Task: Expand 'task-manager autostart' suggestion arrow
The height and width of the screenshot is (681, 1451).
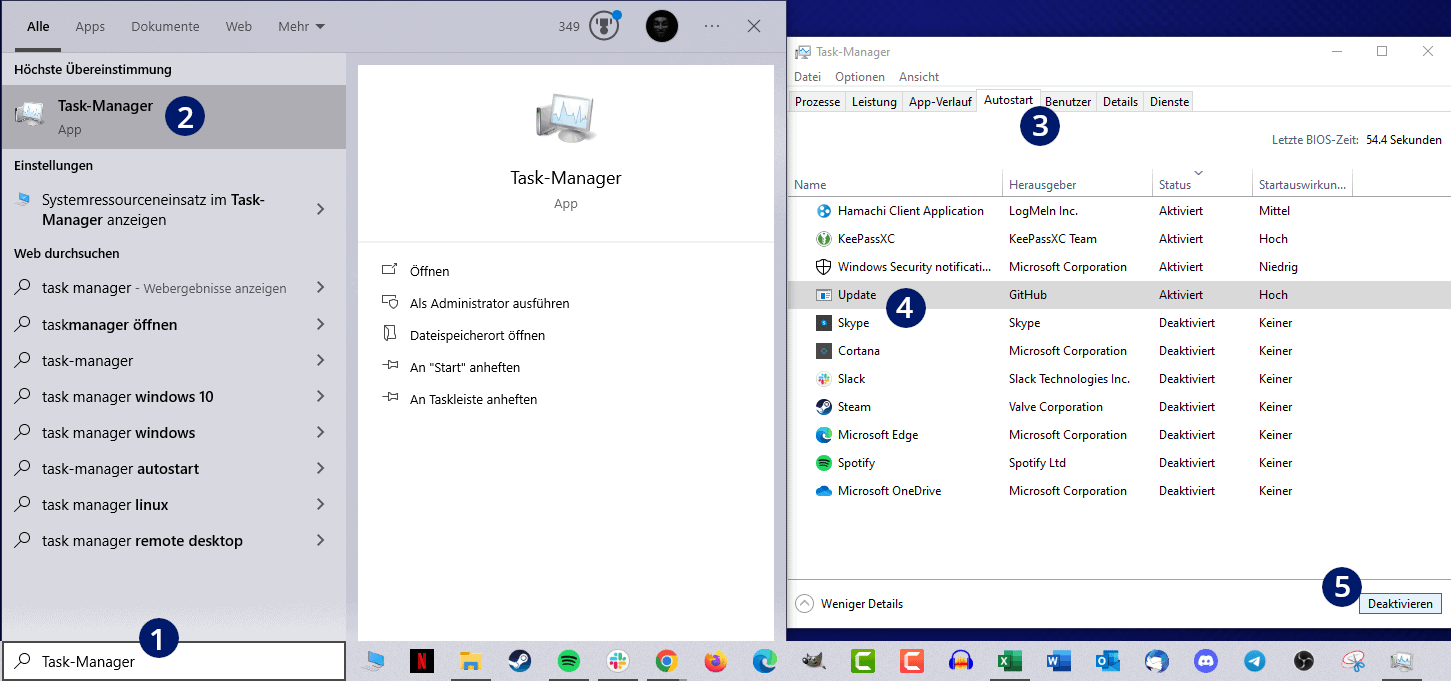Action: 321,468
